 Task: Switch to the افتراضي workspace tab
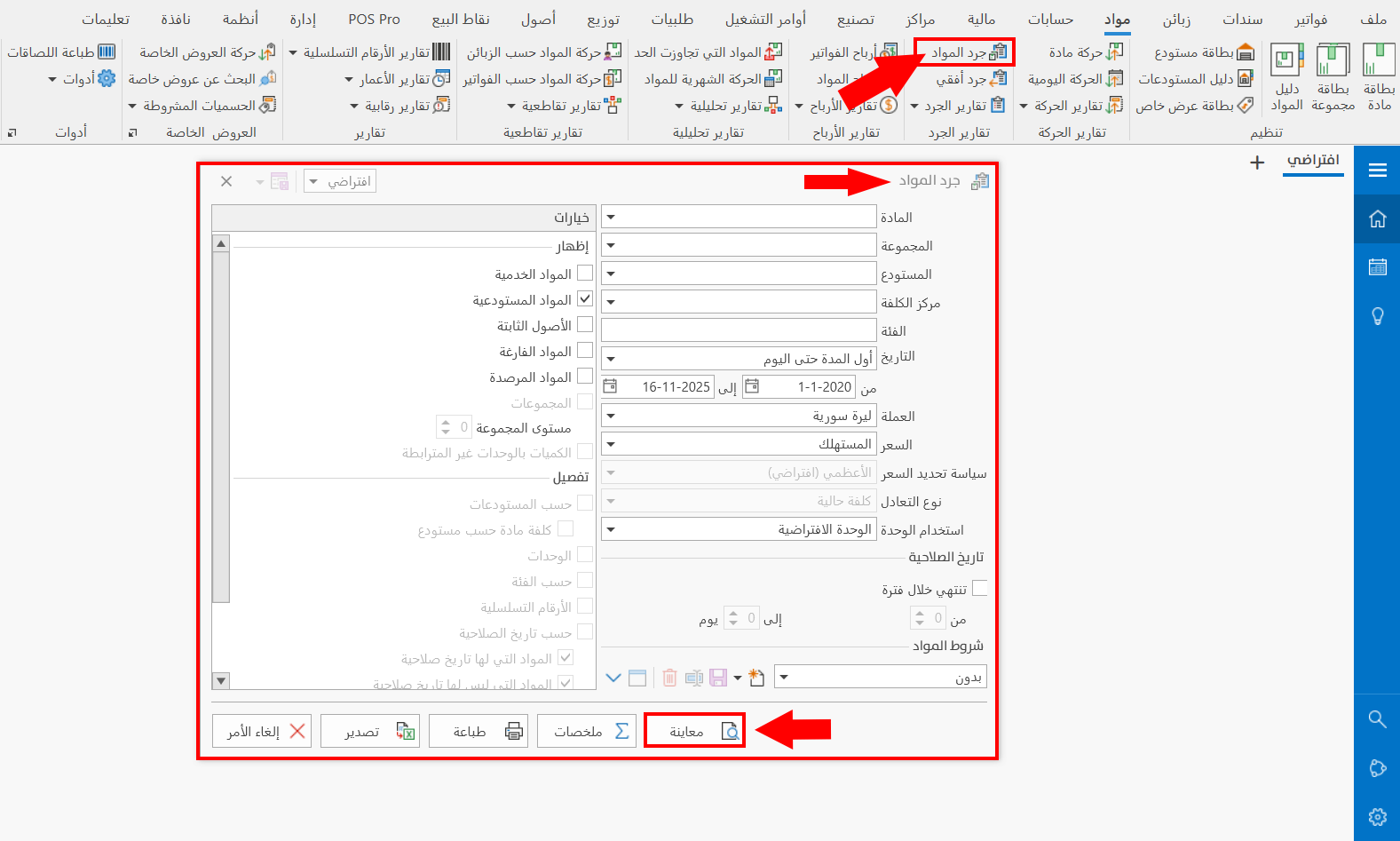click(1313, 161)
